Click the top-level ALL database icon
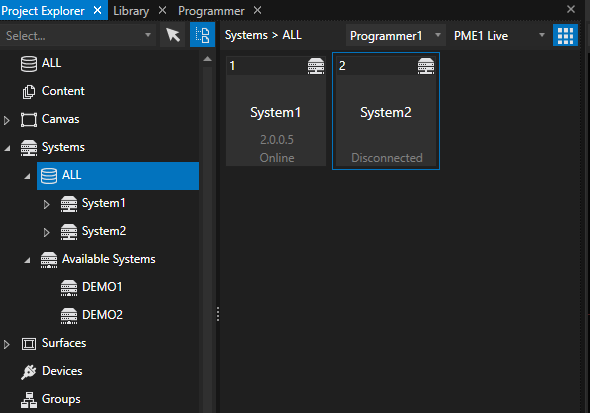Image resolution: width=590 pixels, height=413 pixels. point(29,64)
